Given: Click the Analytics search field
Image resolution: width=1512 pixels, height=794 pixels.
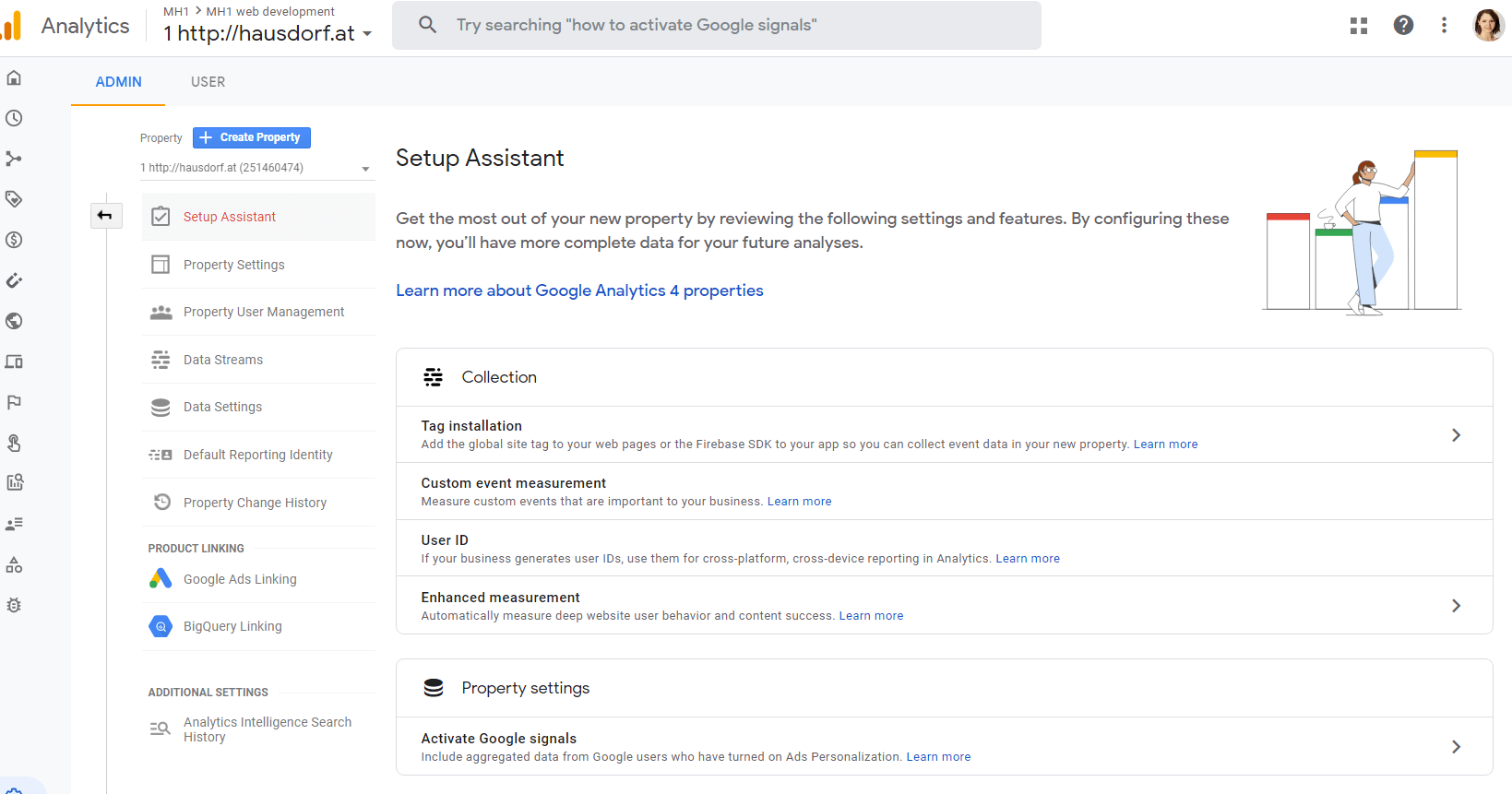Looking at the screenshot, I should click(x=716, y=26).
